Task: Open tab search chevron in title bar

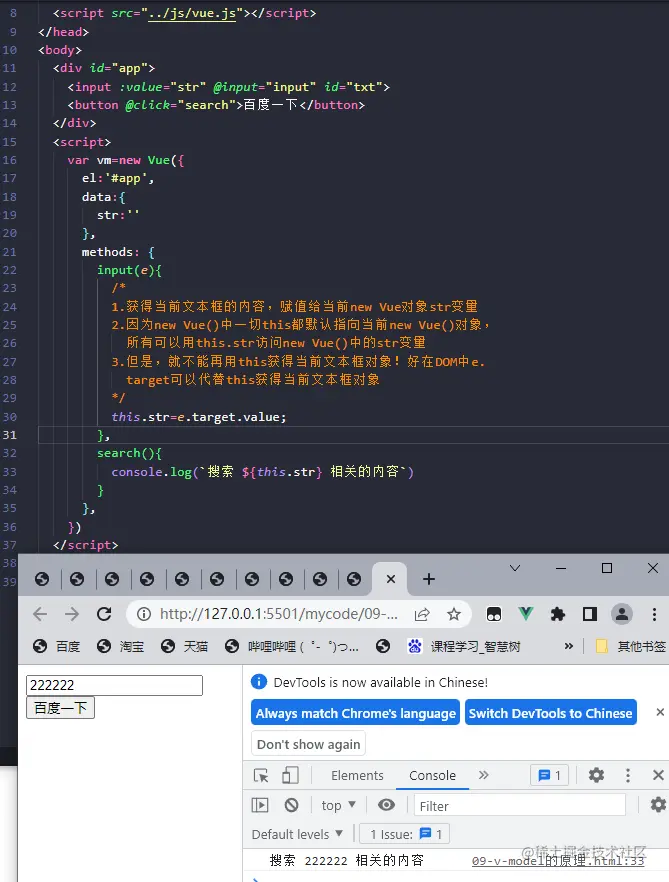Action: 515,568
